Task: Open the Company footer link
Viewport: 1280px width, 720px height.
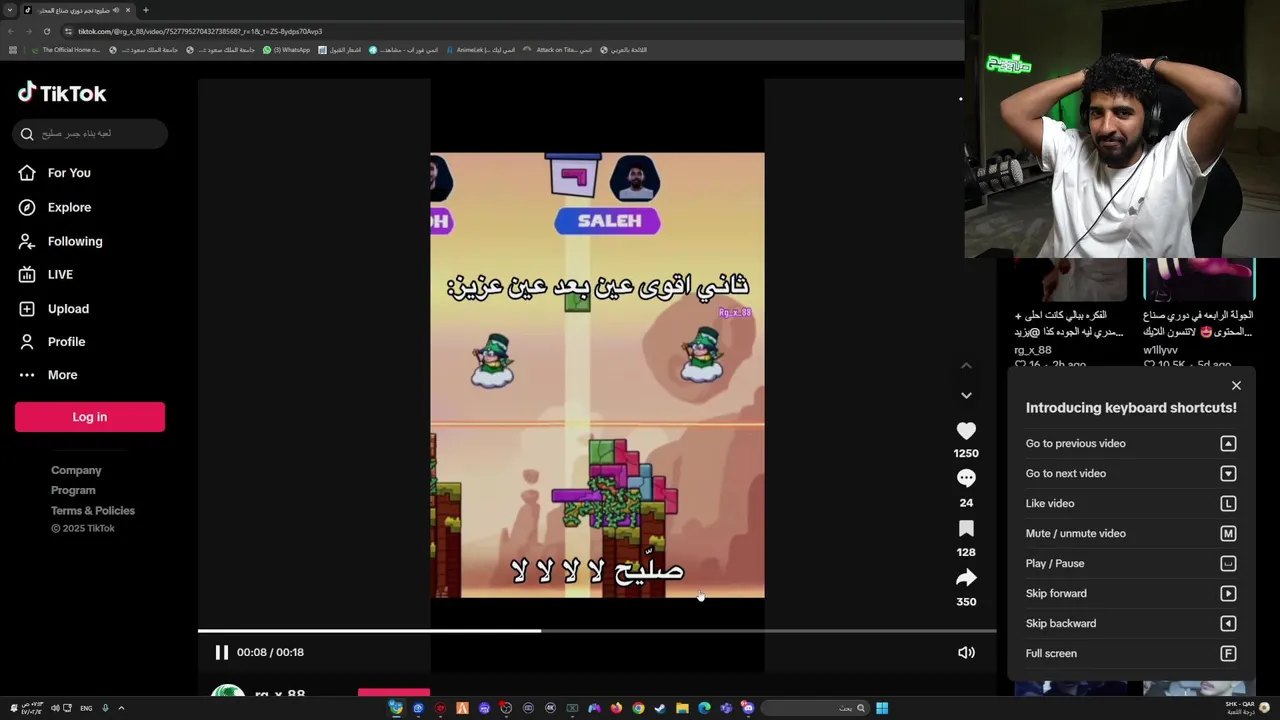Action: click(x=76, y=470)
